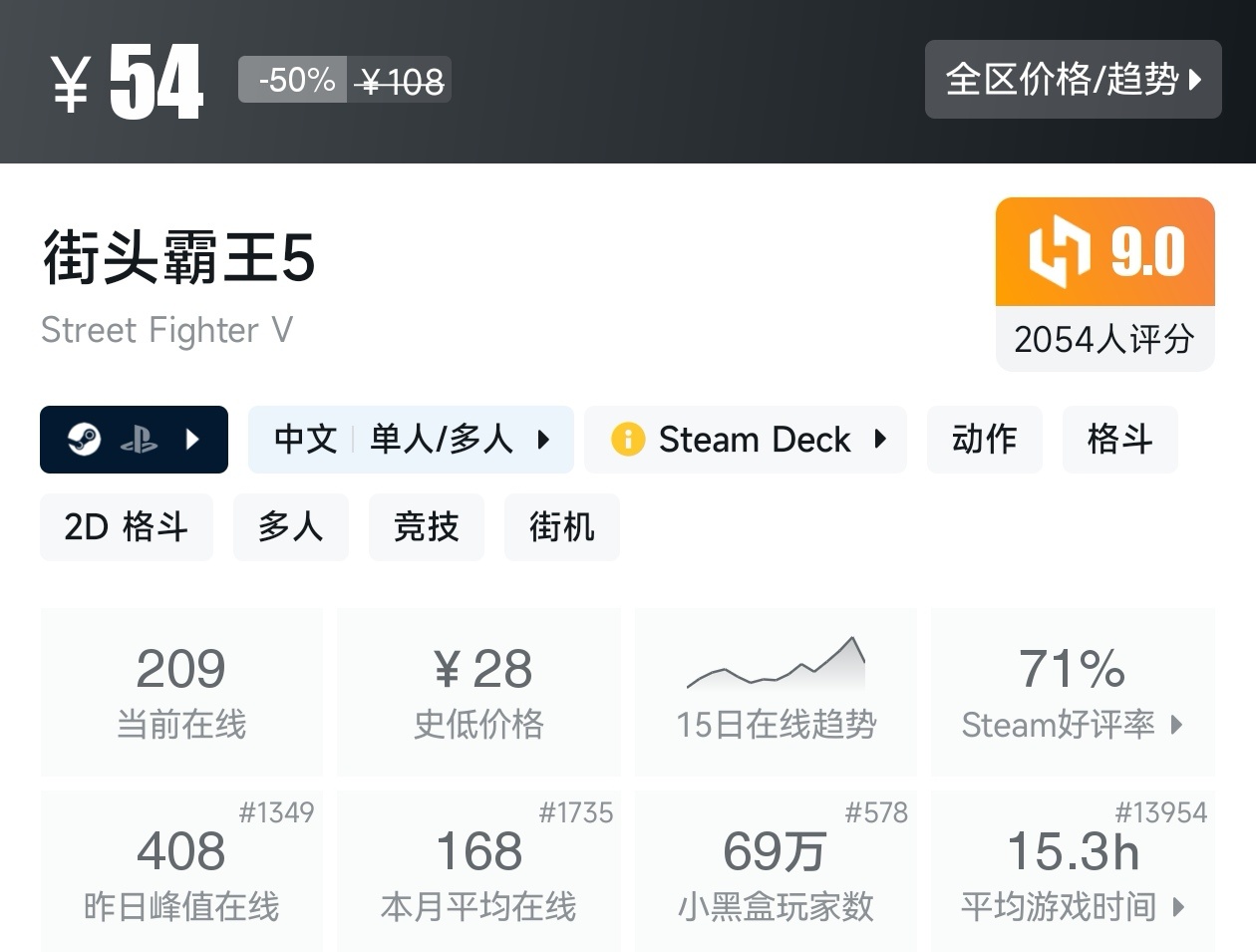Select the 动作 genre tag
The height and width of the screenshot is (952, 1256).
tap(984, 439)
